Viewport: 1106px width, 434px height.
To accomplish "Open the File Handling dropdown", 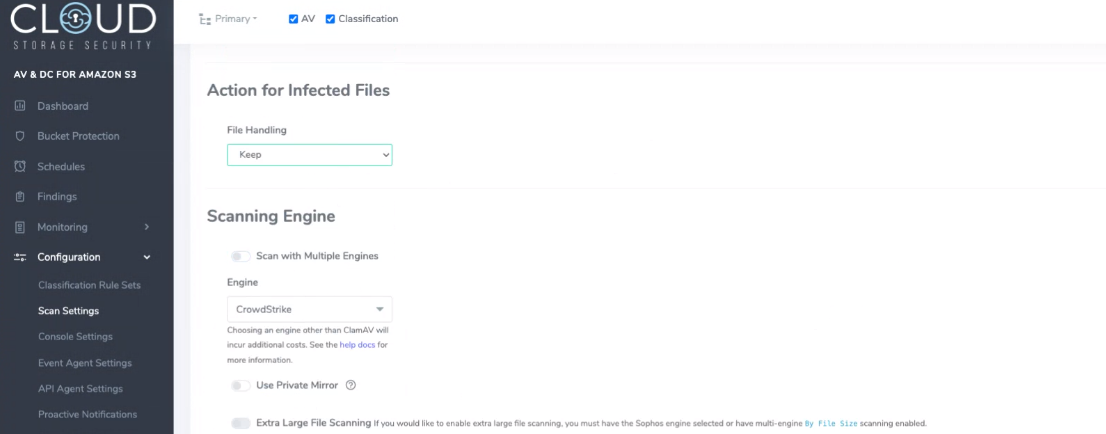I will (x=309, y=155).
